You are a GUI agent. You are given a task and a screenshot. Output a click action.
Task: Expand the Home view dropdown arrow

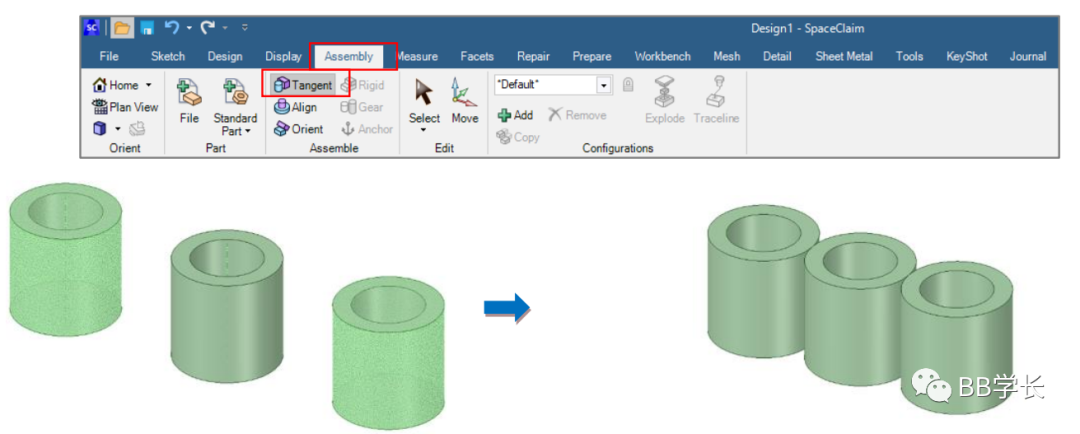coord(148,86)
